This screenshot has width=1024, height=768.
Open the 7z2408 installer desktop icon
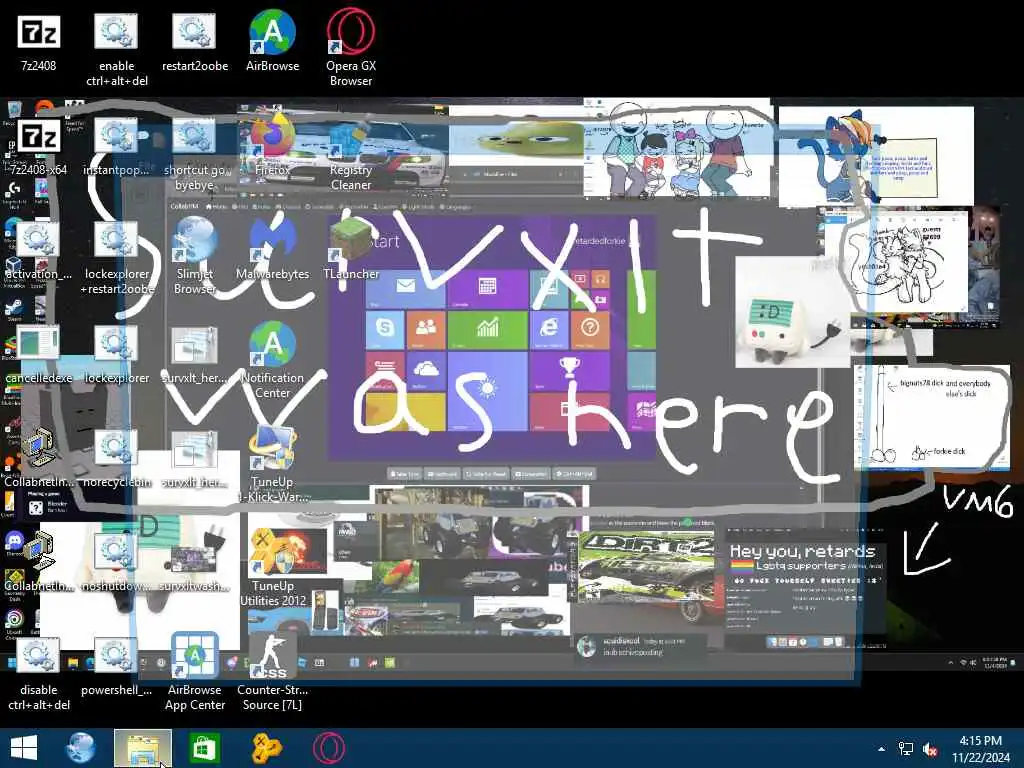[x=39, y=43]
